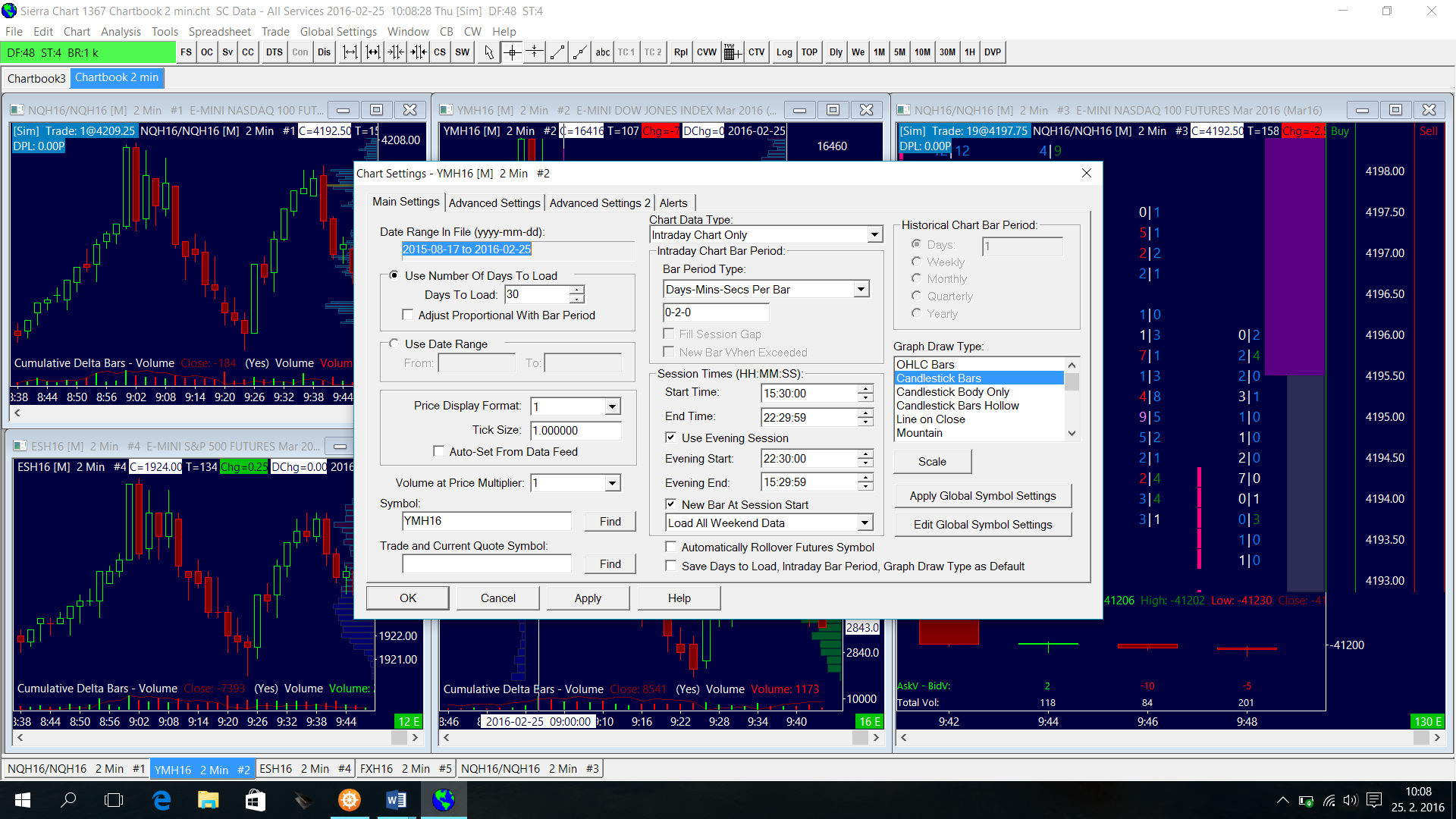
Task: Click the abc text drawing tool
Action: click(x=602, y=52)
